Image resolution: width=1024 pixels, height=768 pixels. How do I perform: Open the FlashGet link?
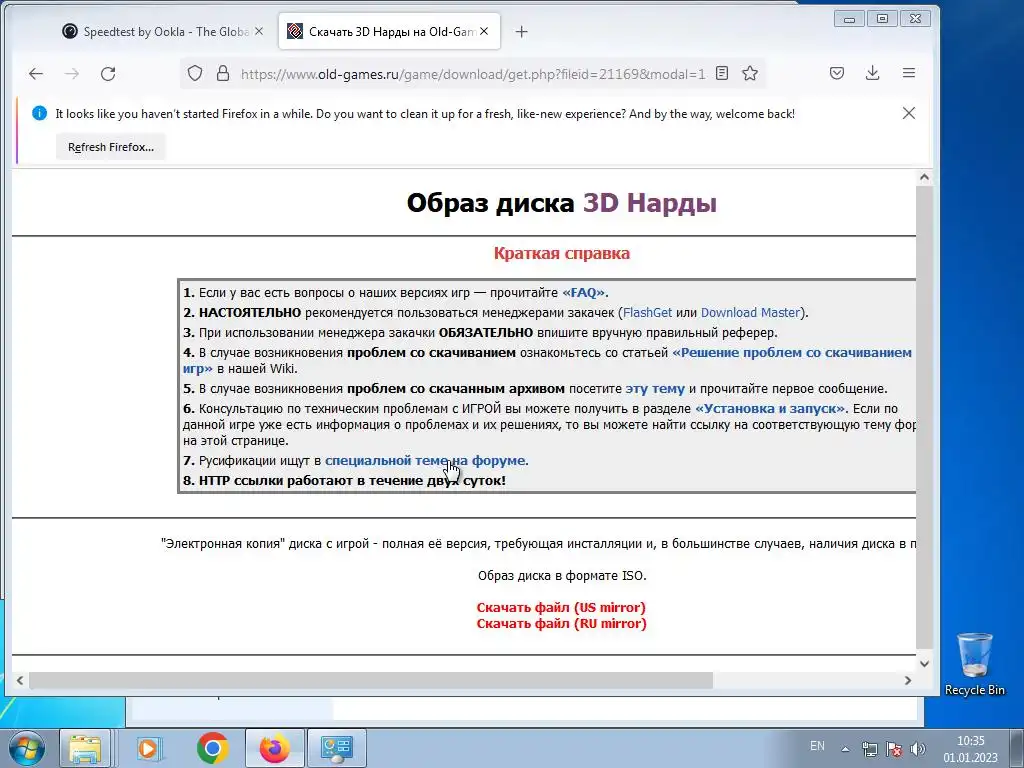tap(647, 313)
